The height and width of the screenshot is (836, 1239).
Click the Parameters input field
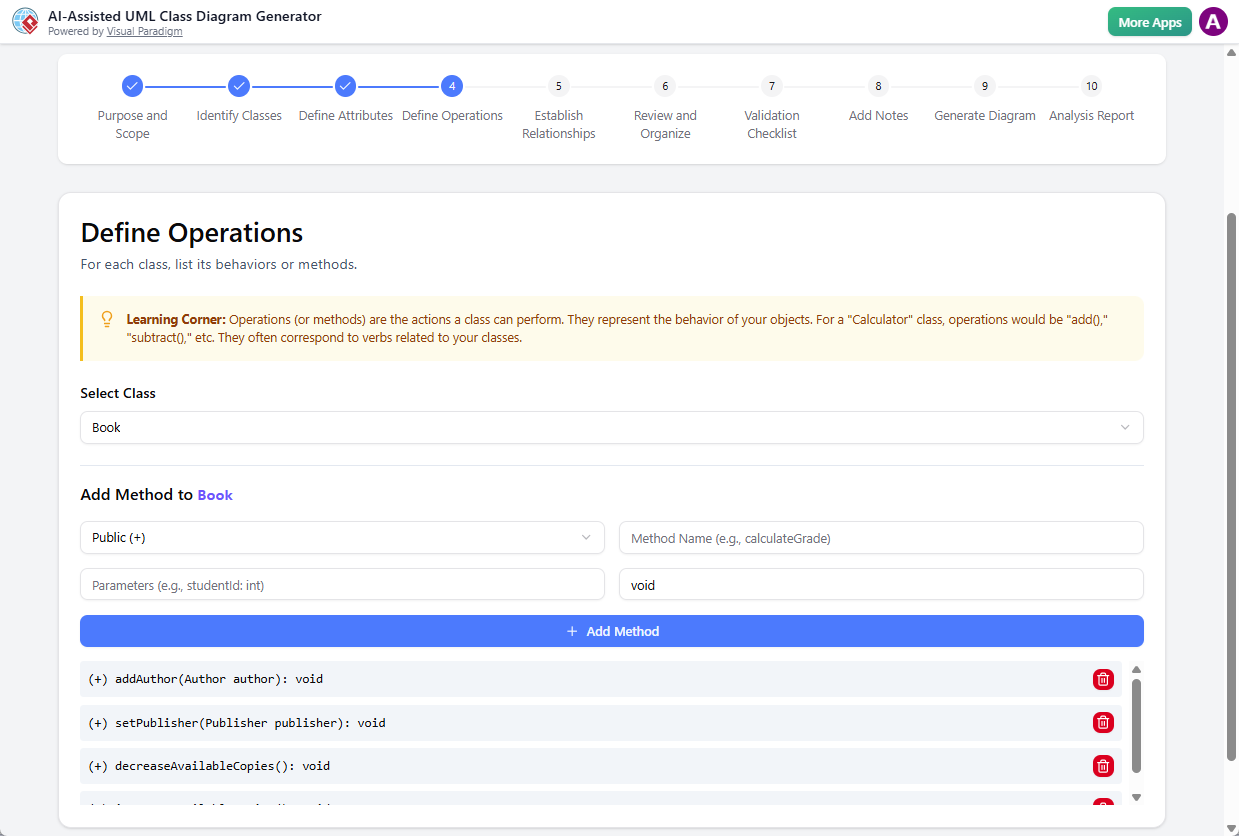pyautogui.click(x=342, y=585)
